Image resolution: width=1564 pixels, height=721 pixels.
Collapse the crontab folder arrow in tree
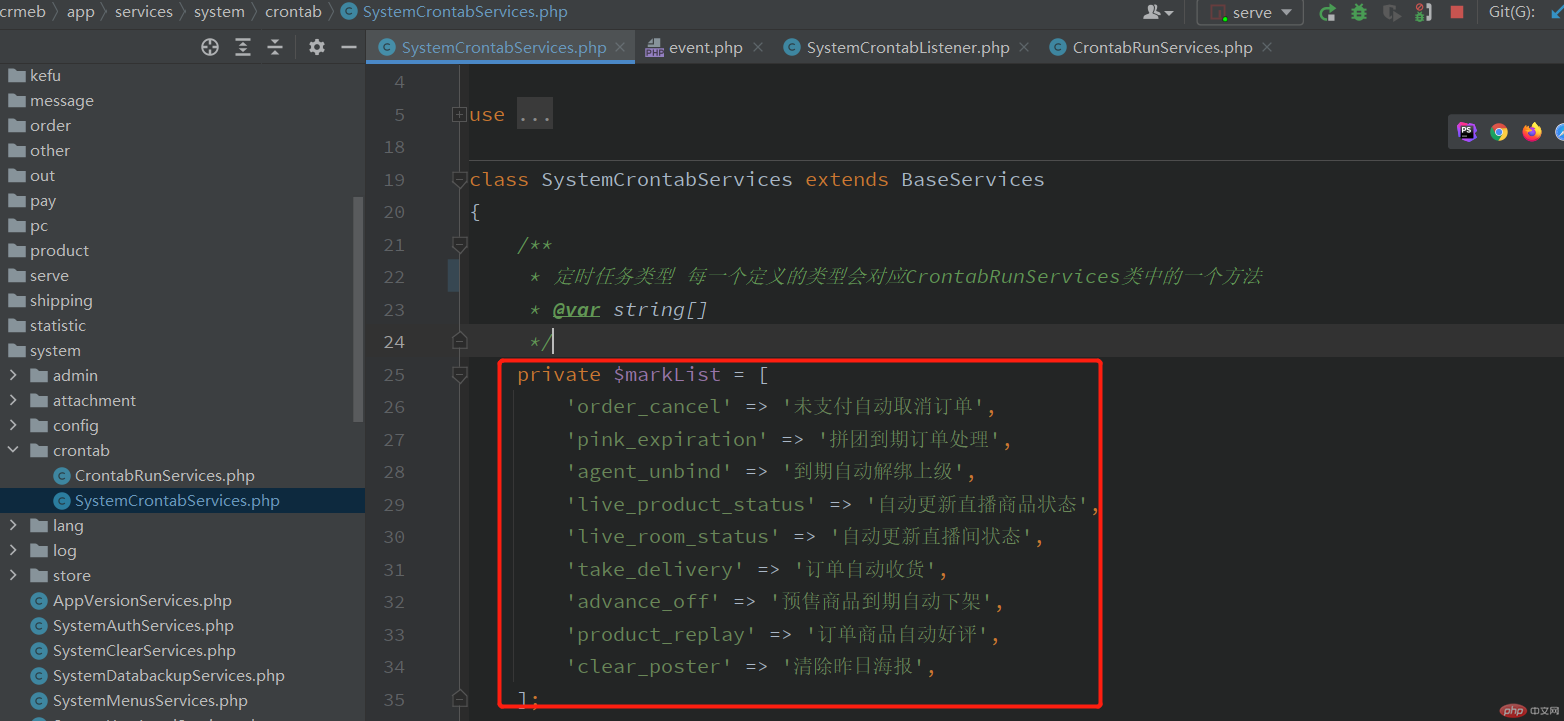click(13, 451)
